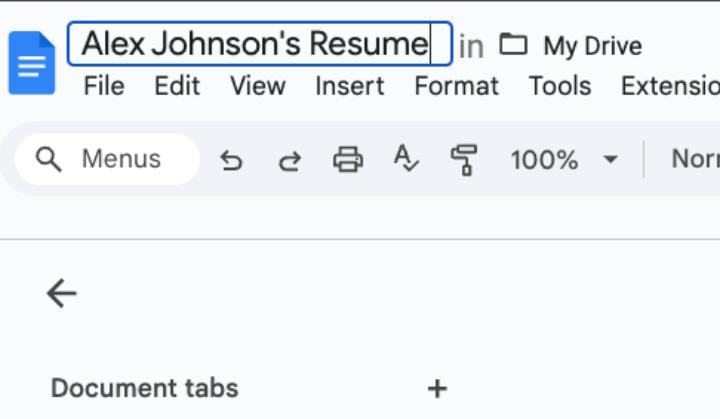Add a new document tab with plus
720x419 pixels.
tap(437, 388)
